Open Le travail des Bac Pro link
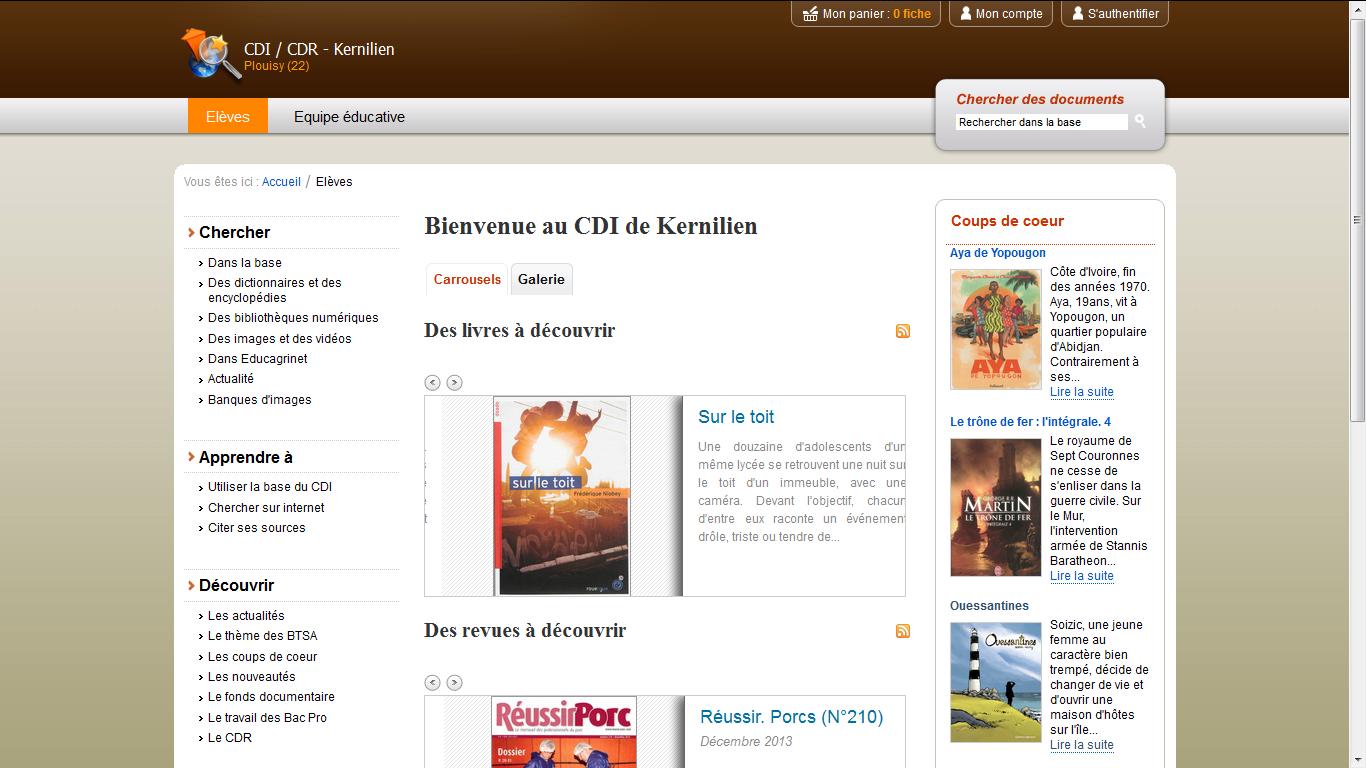The width and height of the screenshot is (1366, 768). (x=267, y=718)
